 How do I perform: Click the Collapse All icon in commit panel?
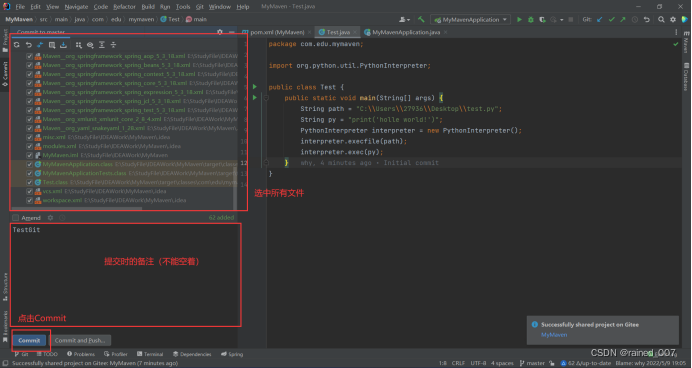pos(113,45)
